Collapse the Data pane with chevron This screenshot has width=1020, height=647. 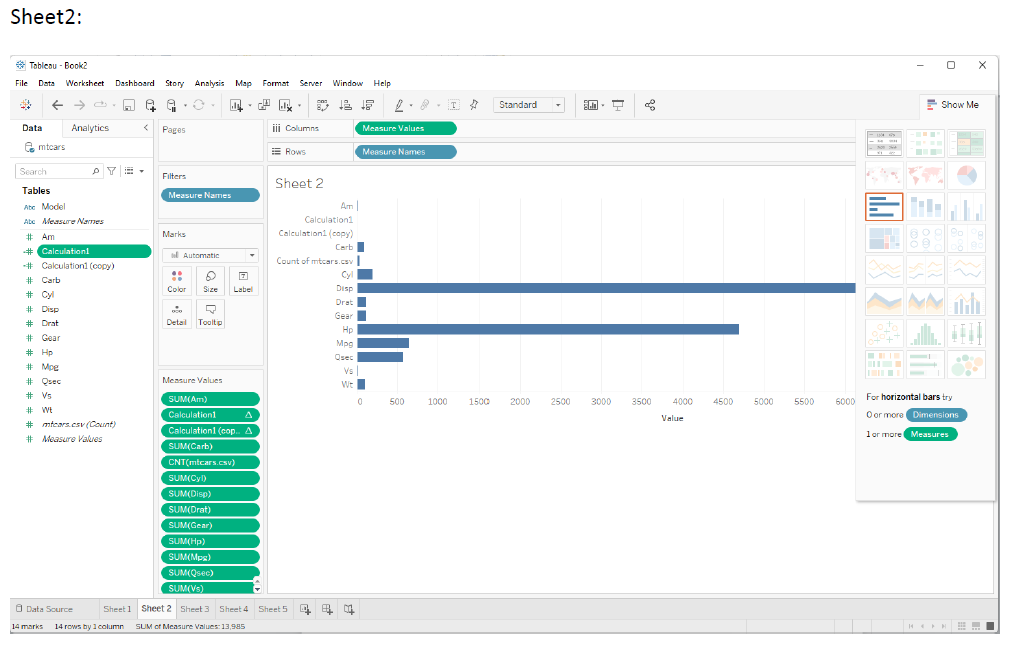(x=146, y=128)
